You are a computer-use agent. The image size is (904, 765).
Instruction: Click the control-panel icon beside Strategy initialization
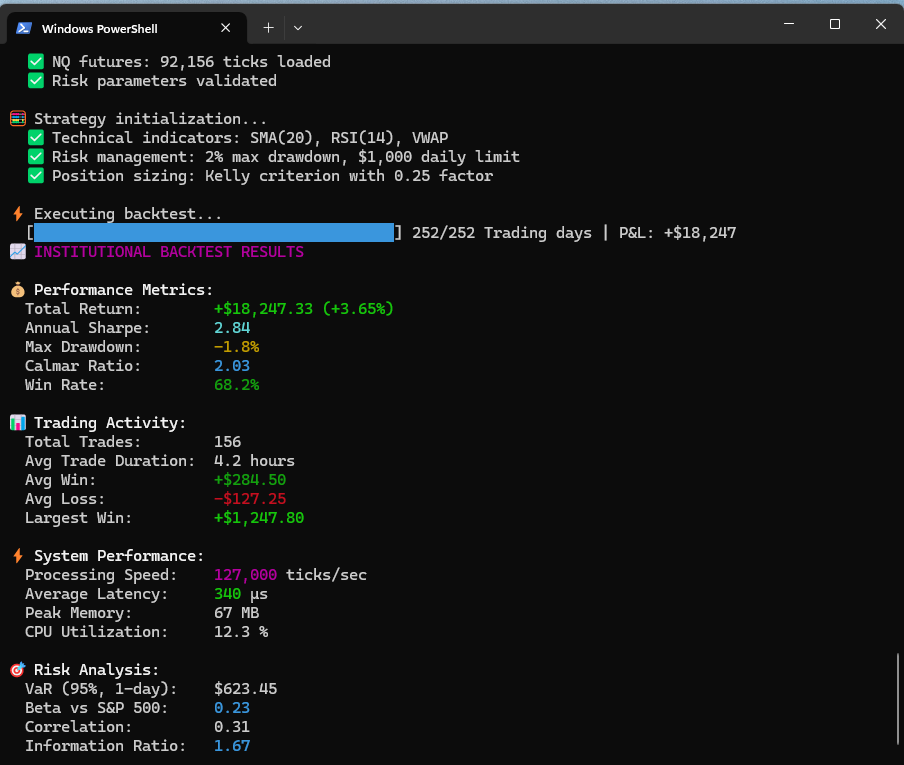click(17, 118)
